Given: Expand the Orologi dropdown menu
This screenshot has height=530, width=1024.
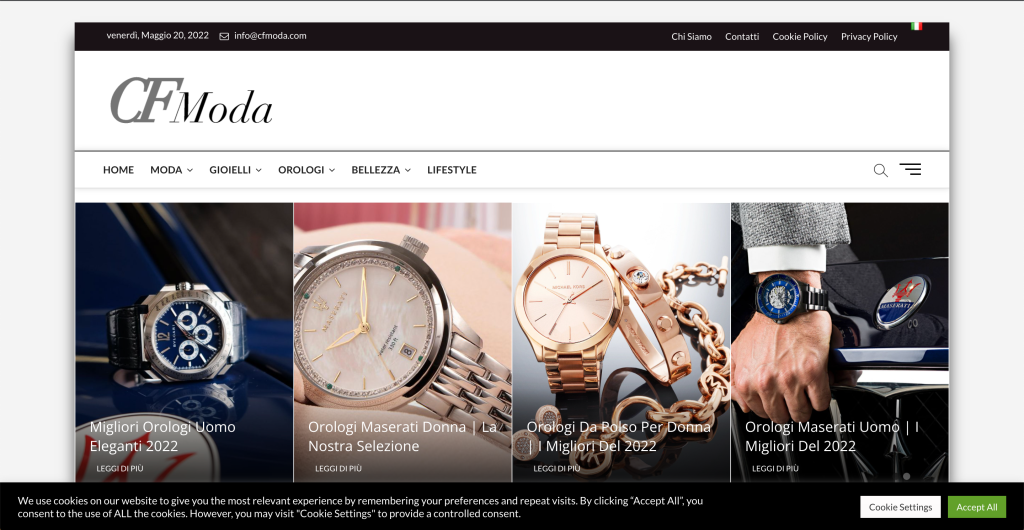Looking at the screenshot, I should [x=306, y=170].
